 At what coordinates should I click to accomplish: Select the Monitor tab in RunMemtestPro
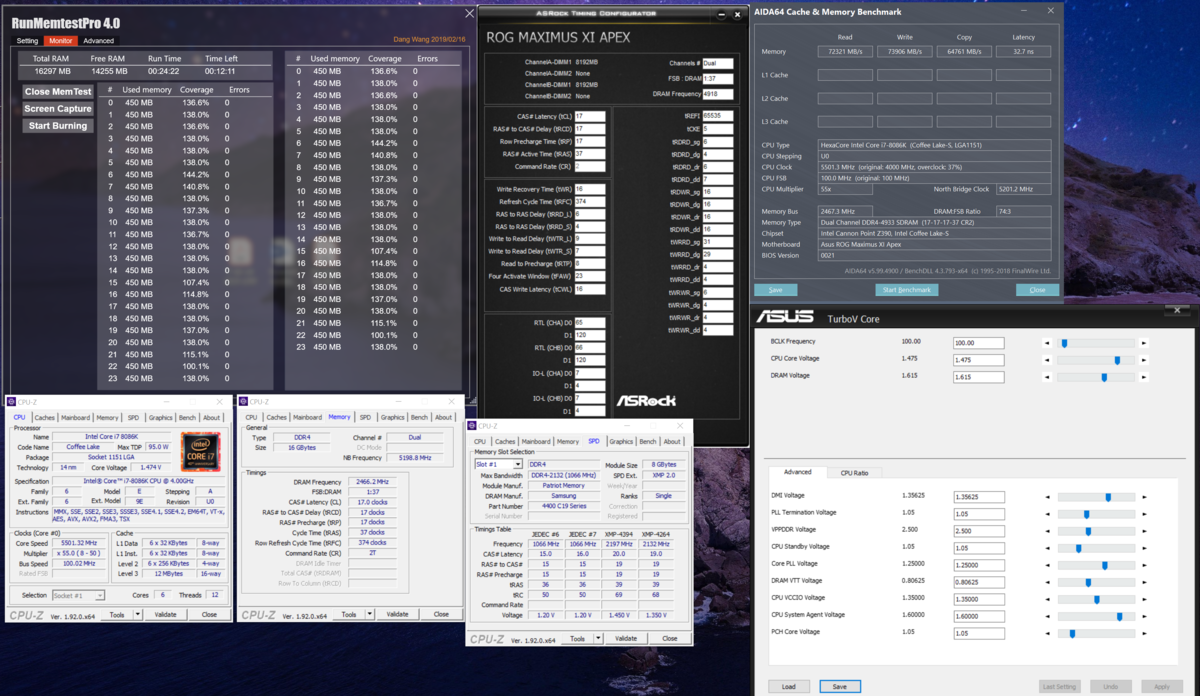point(60,41)
